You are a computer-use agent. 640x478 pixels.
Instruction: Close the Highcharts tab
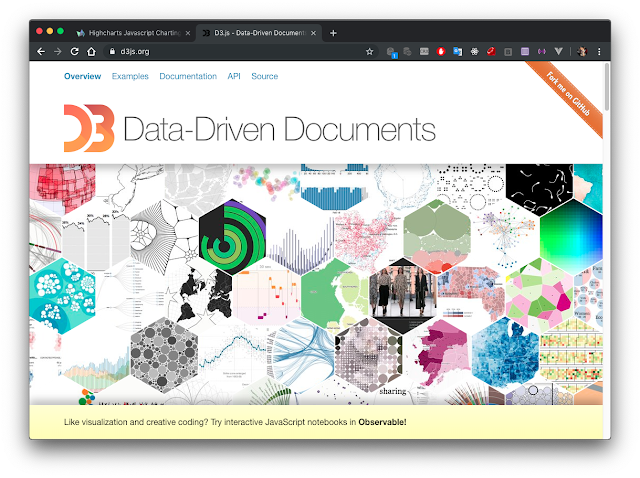[x=188, y=33]
